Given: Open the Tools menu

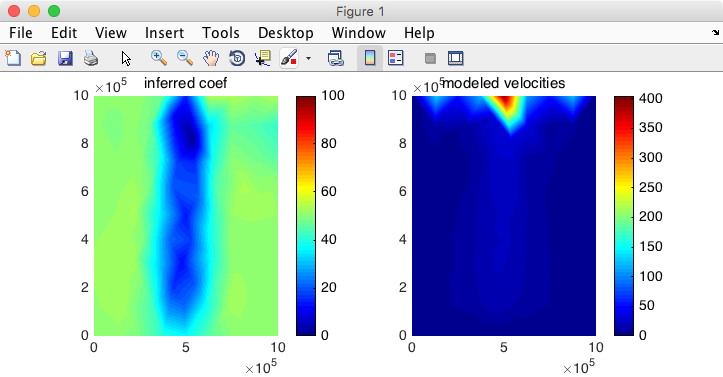Looking at the screenshot, I should [x=220, y=33].
